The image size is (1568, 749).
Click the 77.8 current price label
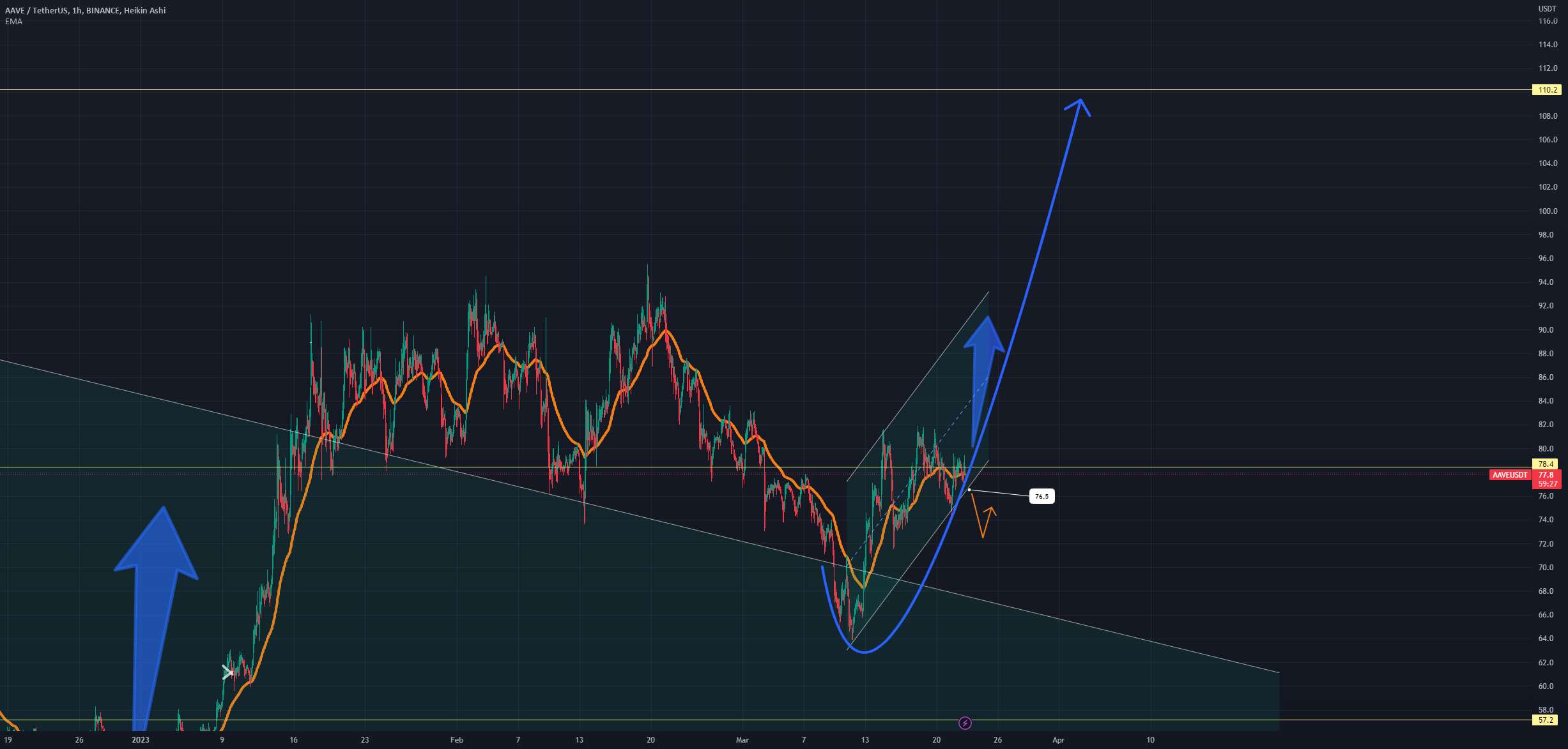coord(1547,475)
